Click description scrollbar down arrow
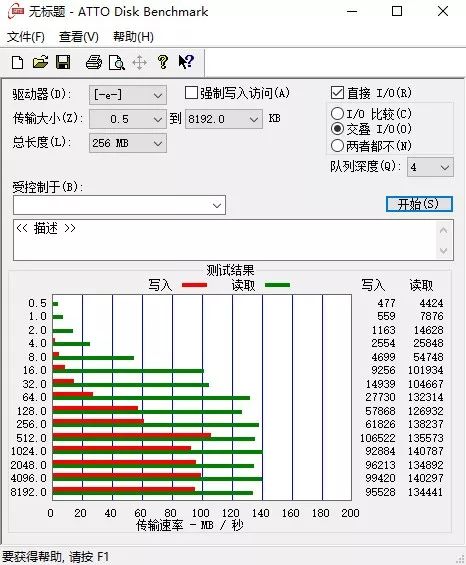Image resolution: width=466 pixels, height=565 pixels. pos(444,250)
